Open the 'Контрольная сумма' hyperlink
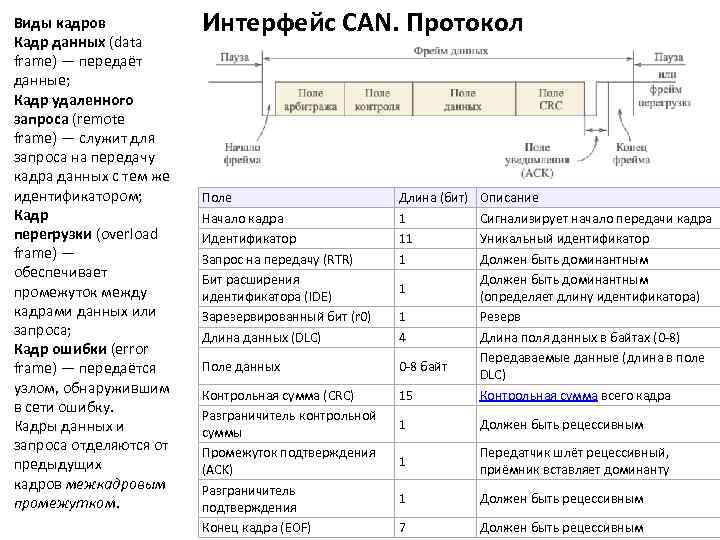Image resolution: width=720 pixels, height=540 pixels. point(538,396)
